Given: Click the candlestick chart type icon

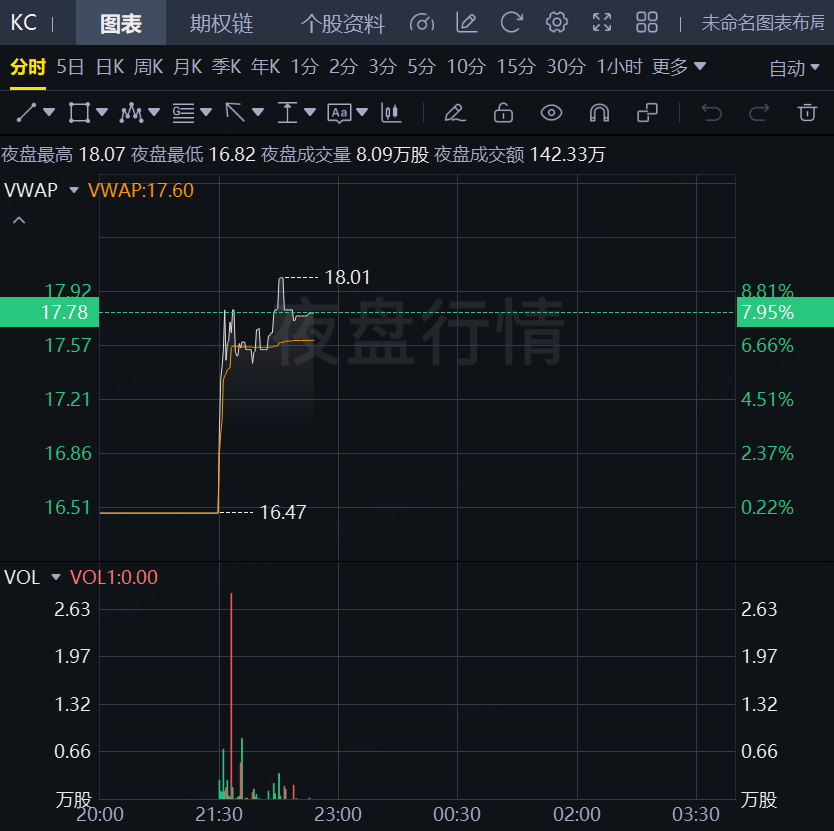Looking at the screenshot, I should 391,112.
